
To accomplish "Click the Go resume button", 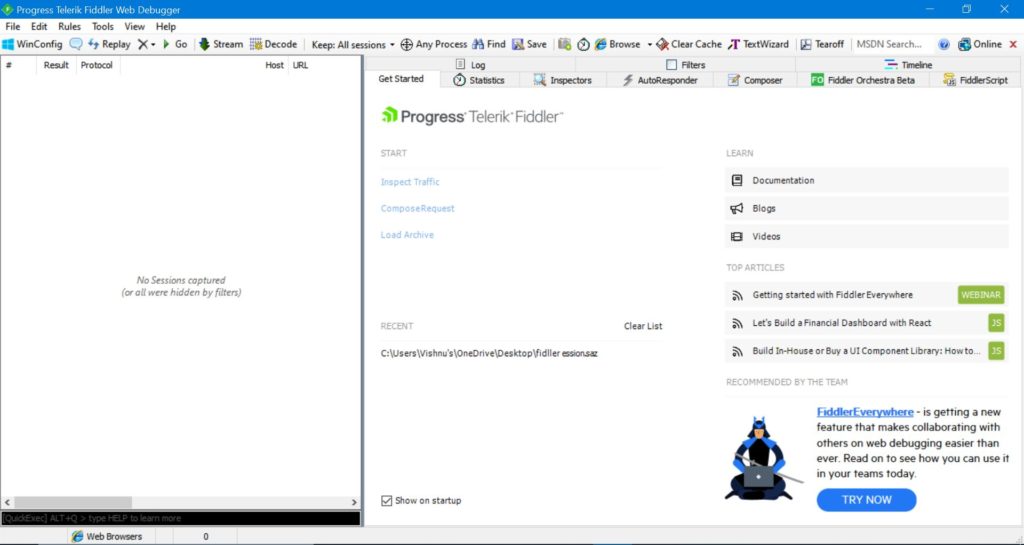I will 175,44.
